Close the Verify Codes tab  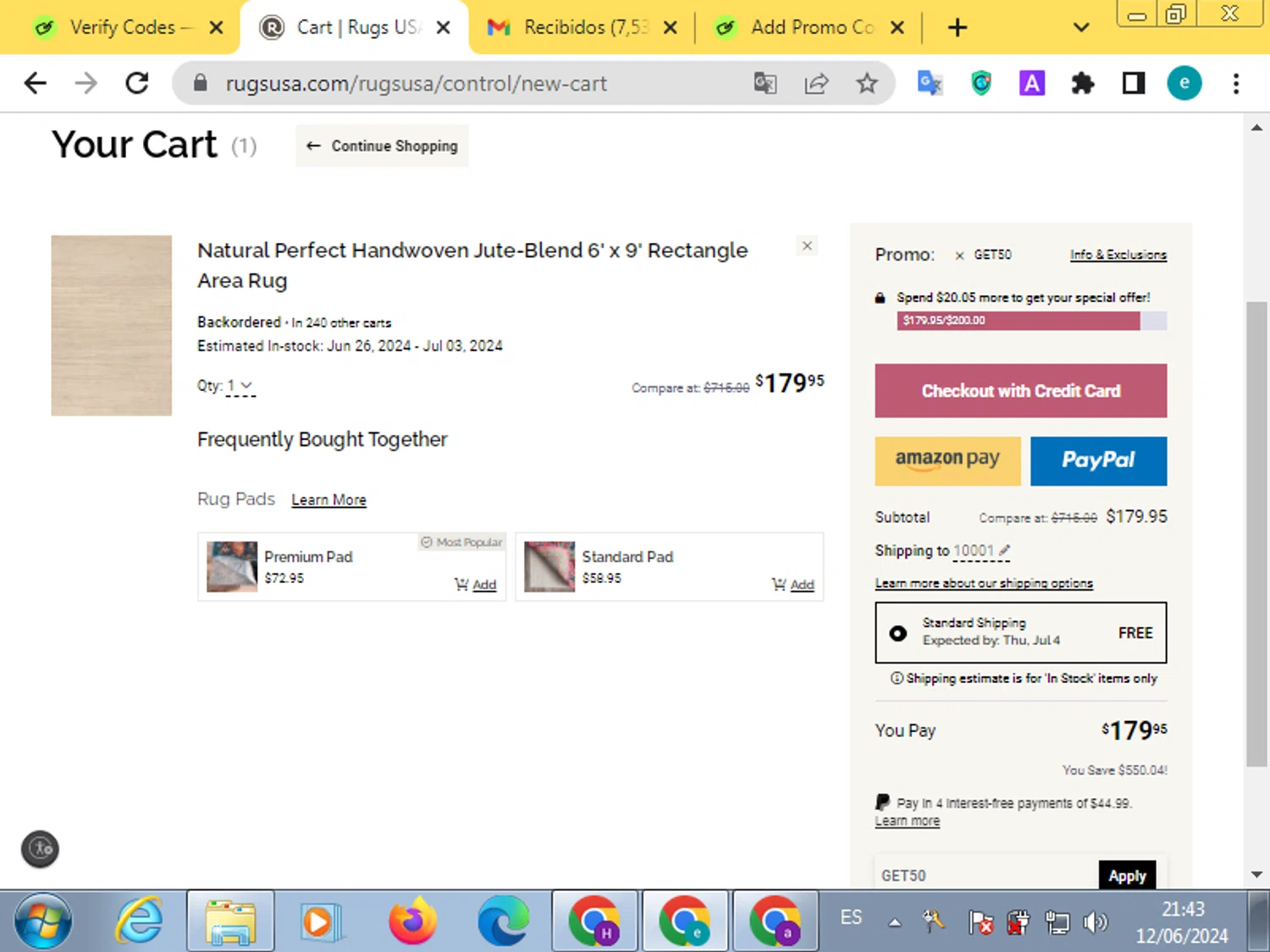tap(216, 28)
